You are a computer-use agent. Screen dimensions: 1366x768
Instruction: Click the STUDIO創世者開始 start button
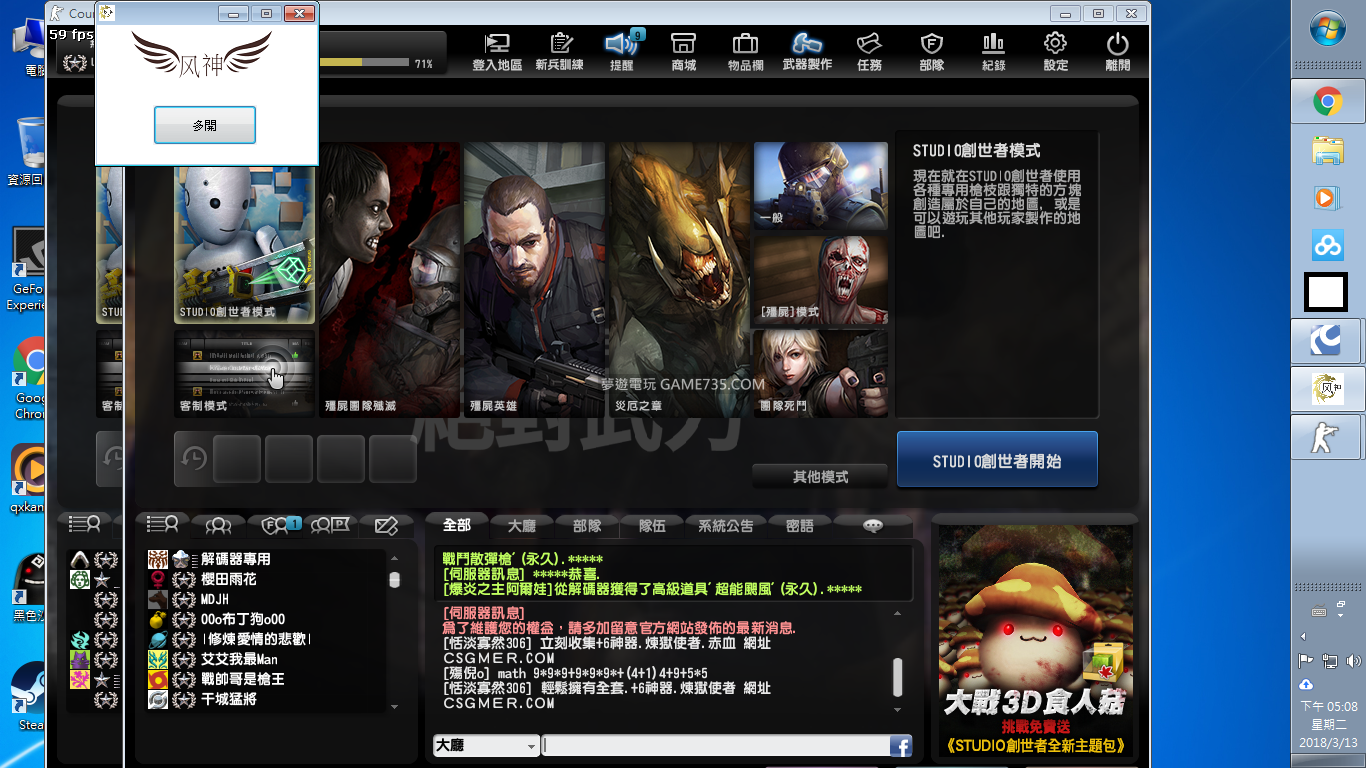pos(997,461)
